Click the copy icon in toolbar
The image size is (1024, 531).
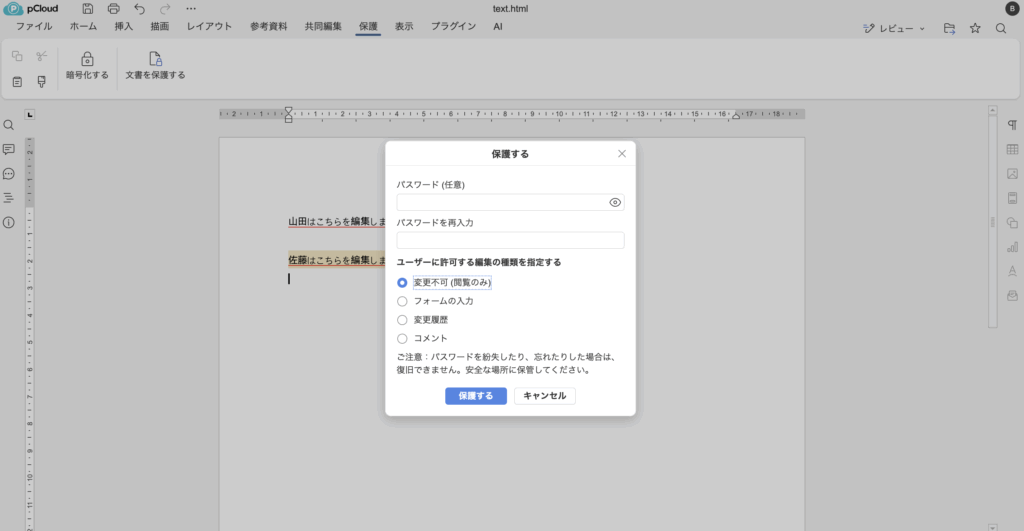coord(17,56)
